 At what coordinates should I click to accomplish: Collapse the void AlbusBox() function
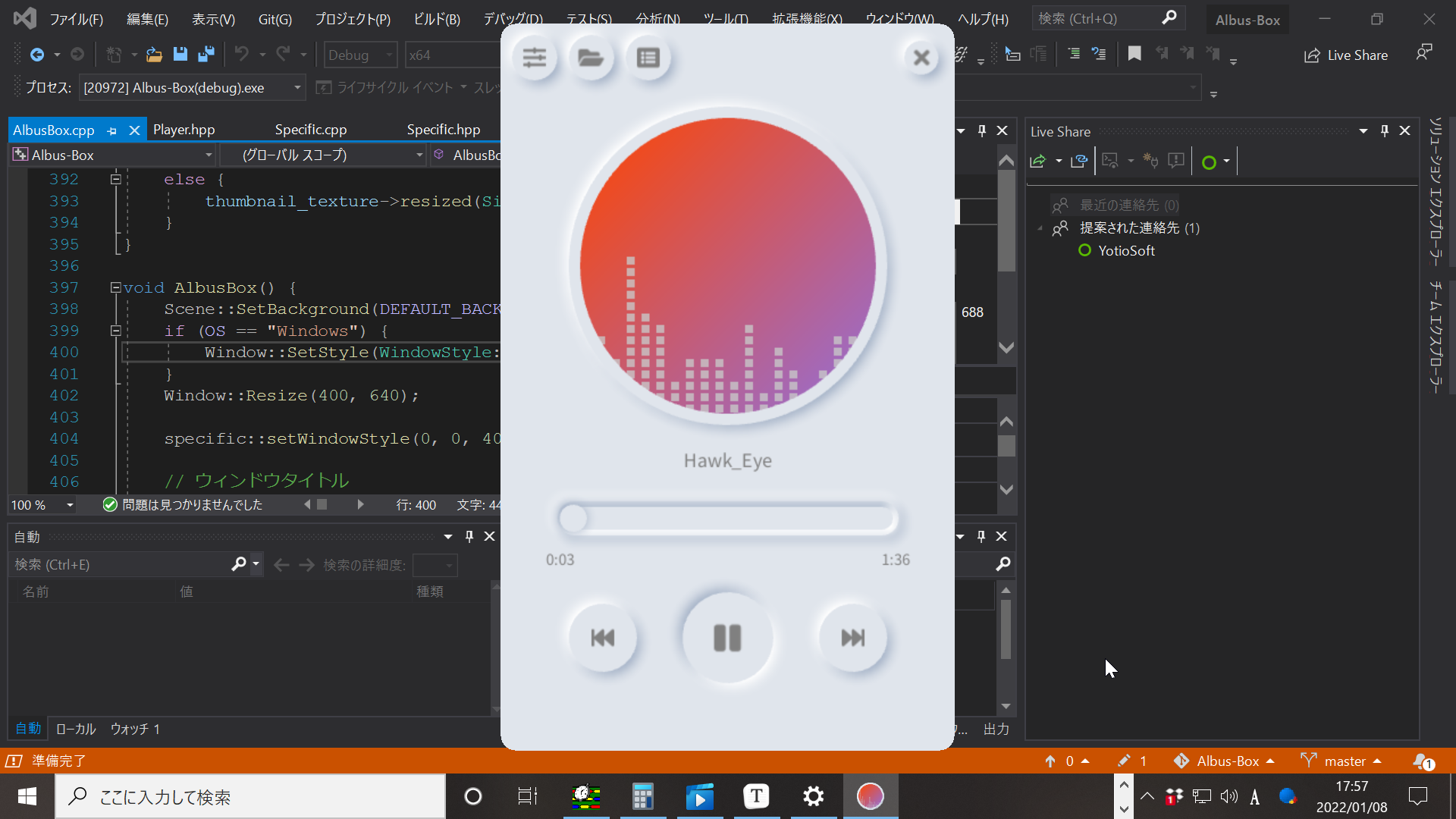click(x=115, y=287)
